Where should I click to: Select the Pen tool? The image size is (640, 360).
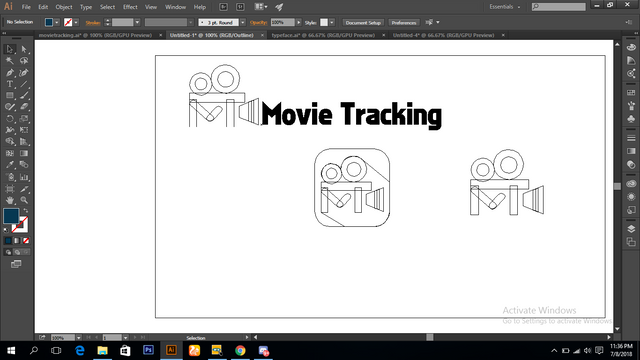pos(10,73)
